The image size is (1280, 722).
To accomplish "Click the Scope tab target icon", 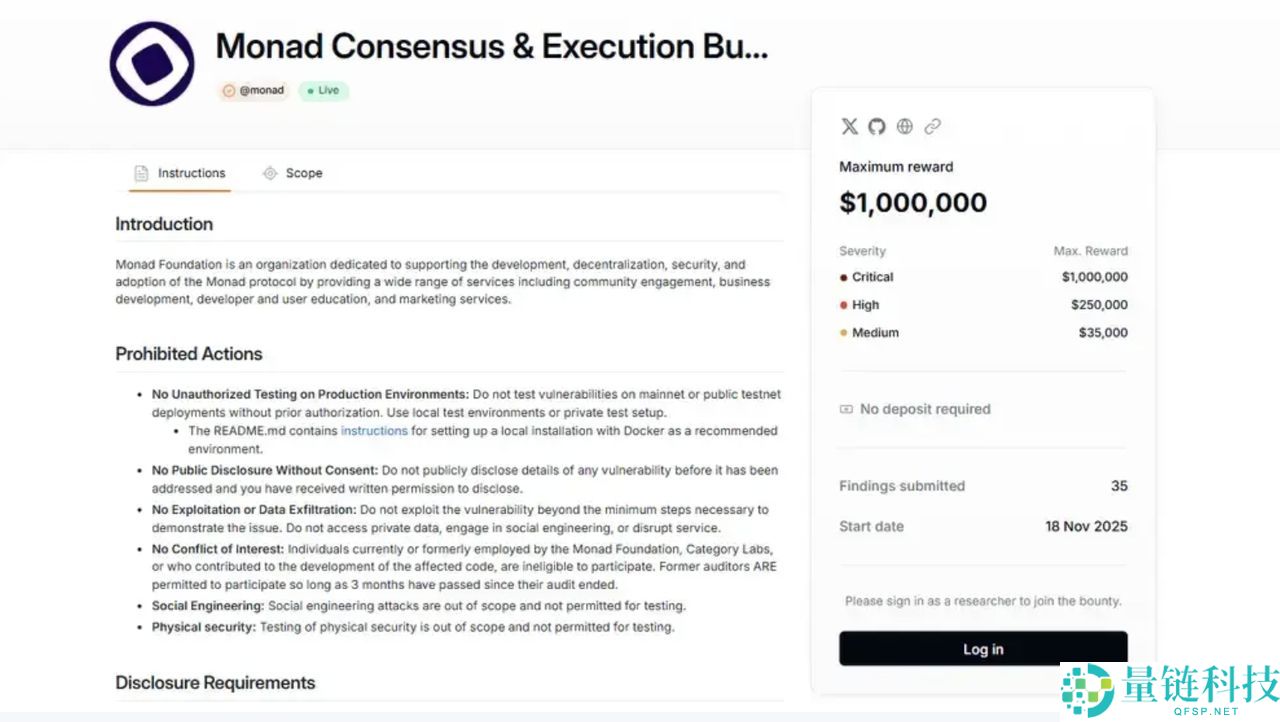I will point(269,173).
